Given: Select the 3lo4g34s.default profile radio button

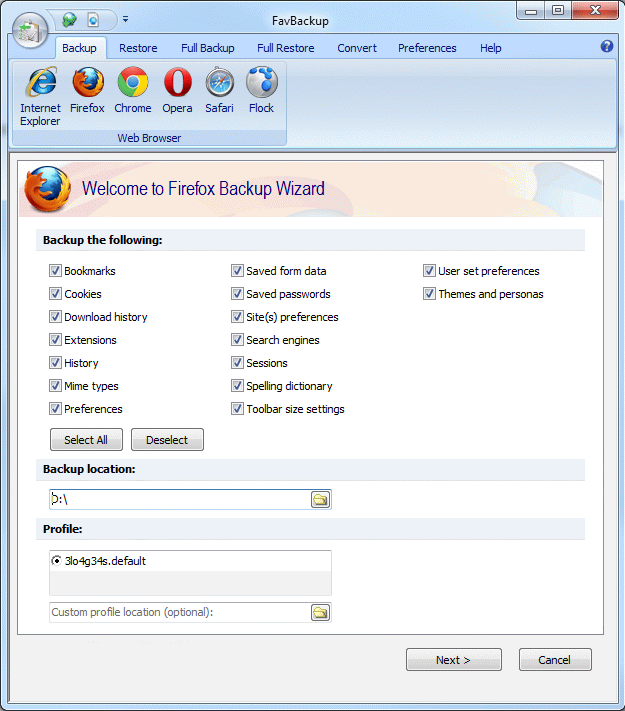Looking at the screenshot, I should click(56, 561).
